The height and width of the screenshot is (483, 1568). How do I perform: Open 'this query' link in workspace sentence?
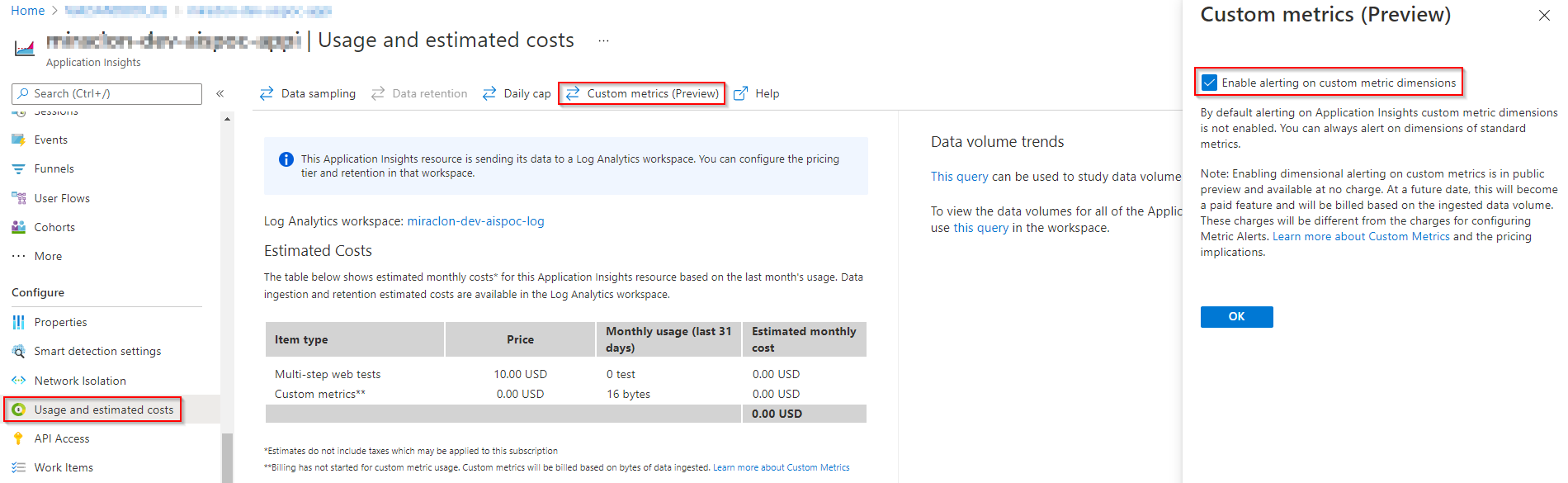981,228
